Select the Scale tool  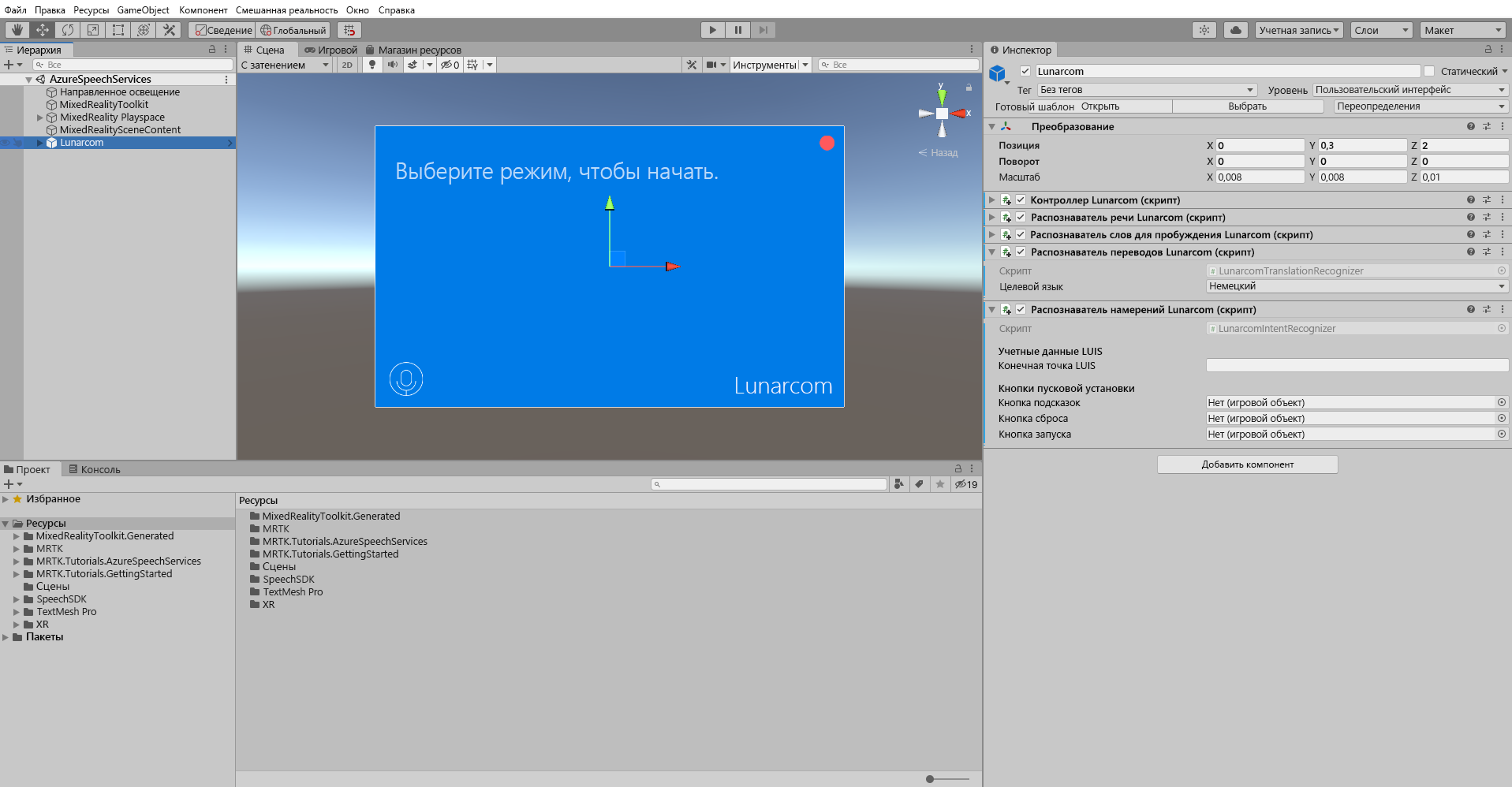tap(93, 30)
